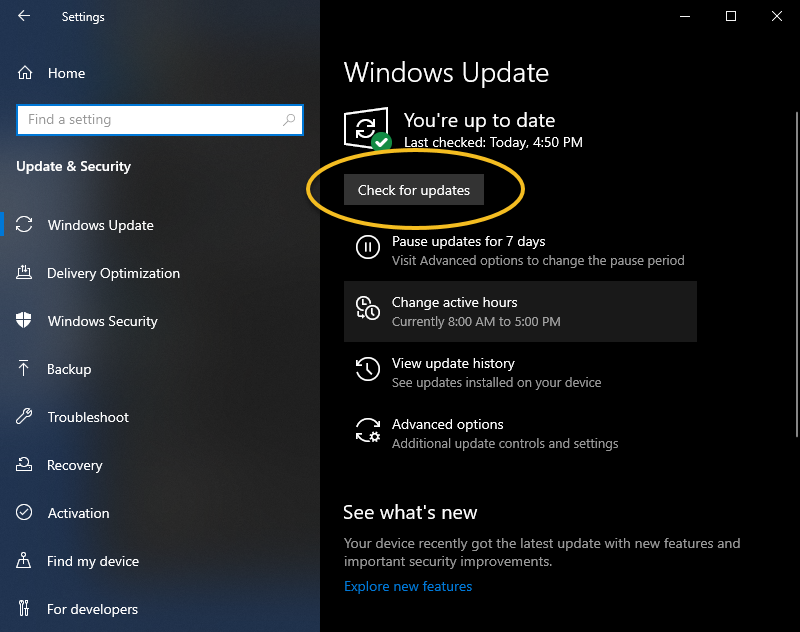Click the Advanced options gear-sync icon
800x632 pixels.
[368, 430]
